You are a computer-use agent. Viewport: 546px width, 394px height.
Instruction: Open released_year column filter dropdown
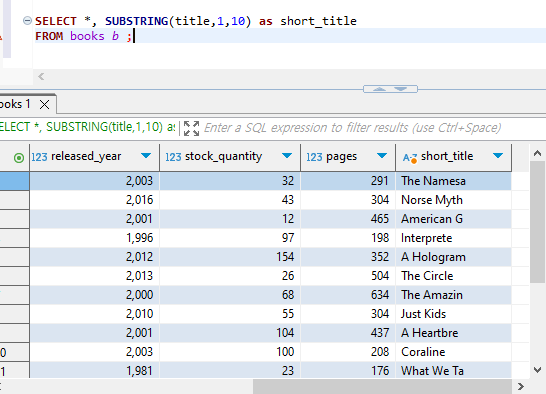coord(146,156)
